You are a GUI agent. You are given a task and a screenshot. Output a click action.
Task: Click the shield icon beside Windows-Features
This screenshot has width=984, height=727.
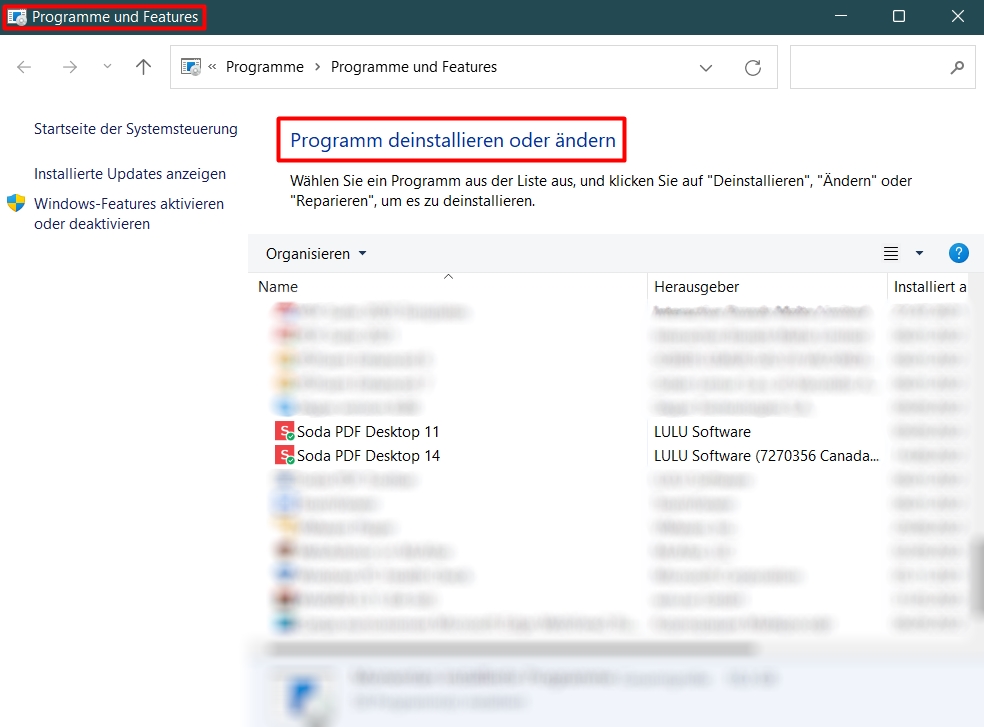[x=16, y=203]
